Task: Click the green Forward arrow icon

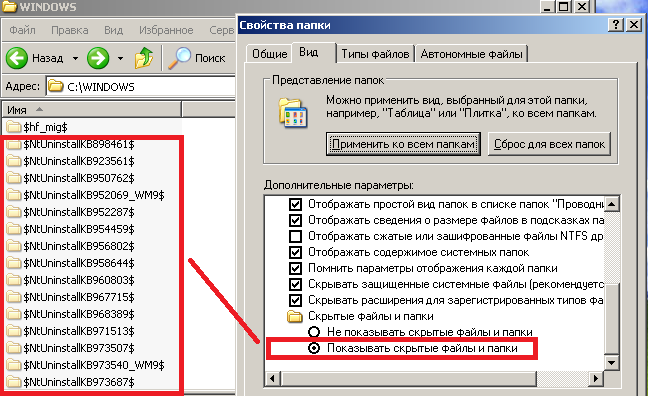Action: (x=98, y=58)
